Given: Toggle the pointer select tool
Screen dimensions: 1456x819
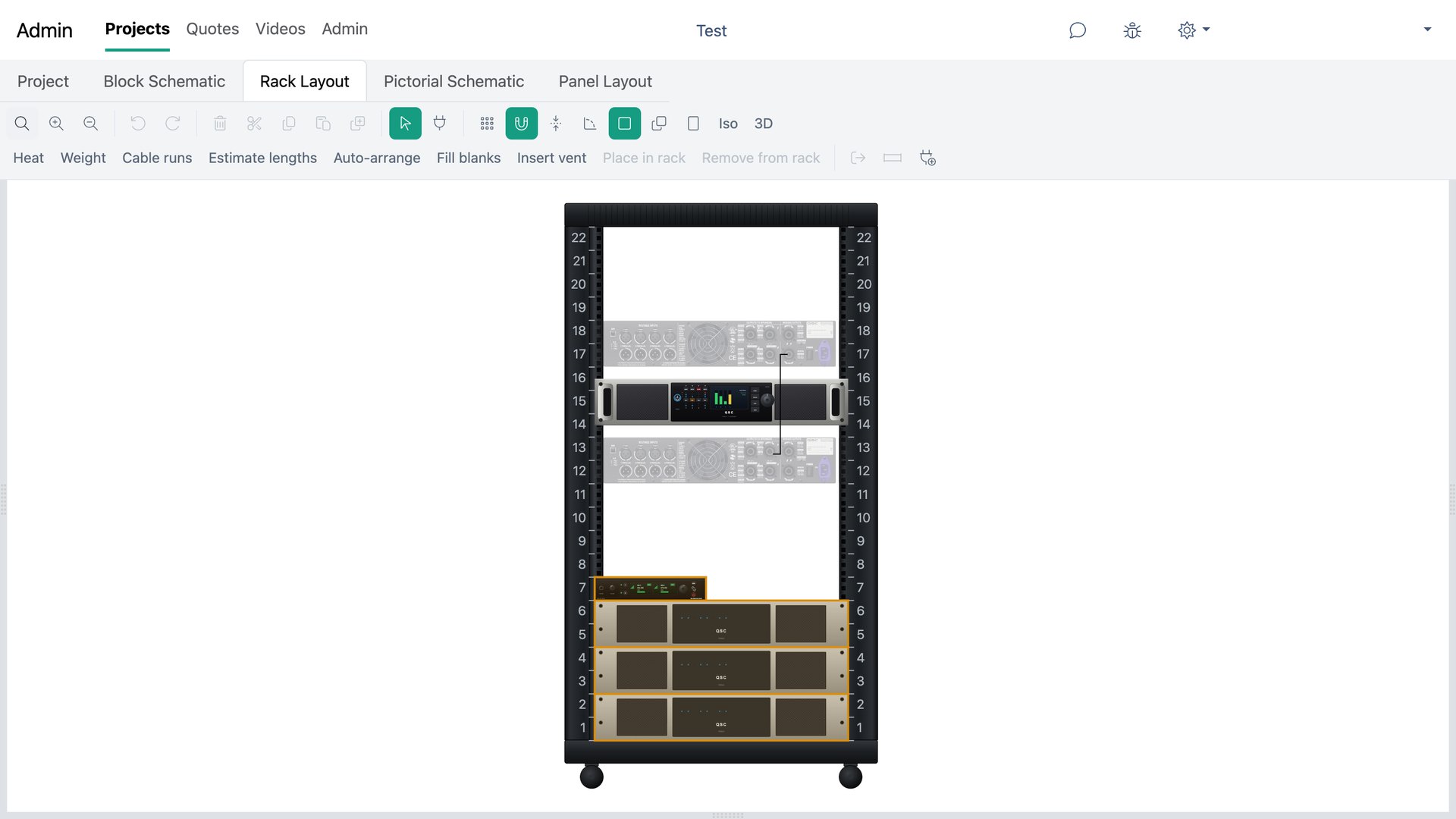Looking at the screenshot, I should click(x=405, y=124).
